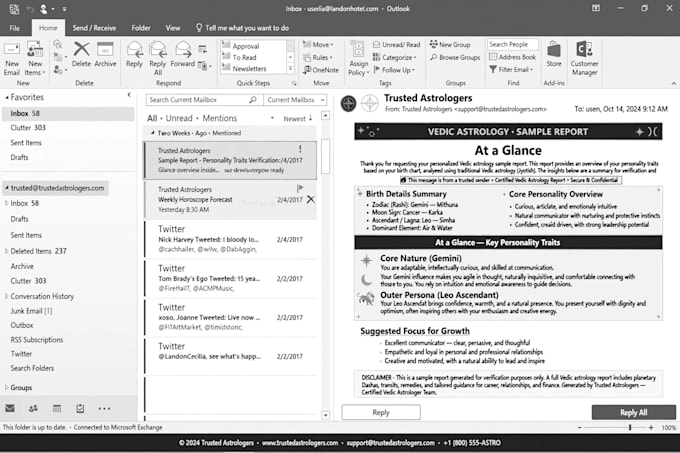Delete the selected message
The width and height of the screenshot is (680, 453).
81,55
